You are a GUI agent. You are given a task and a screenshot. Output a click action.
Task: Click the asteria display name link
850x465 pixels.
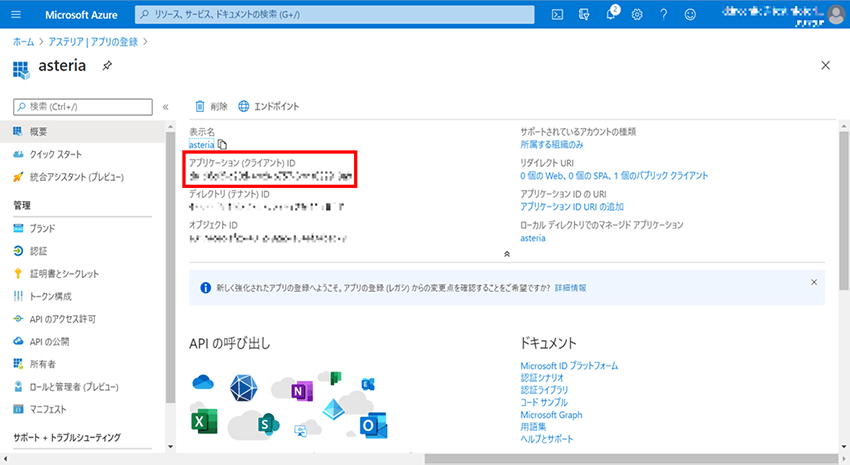tap(202, 145)
